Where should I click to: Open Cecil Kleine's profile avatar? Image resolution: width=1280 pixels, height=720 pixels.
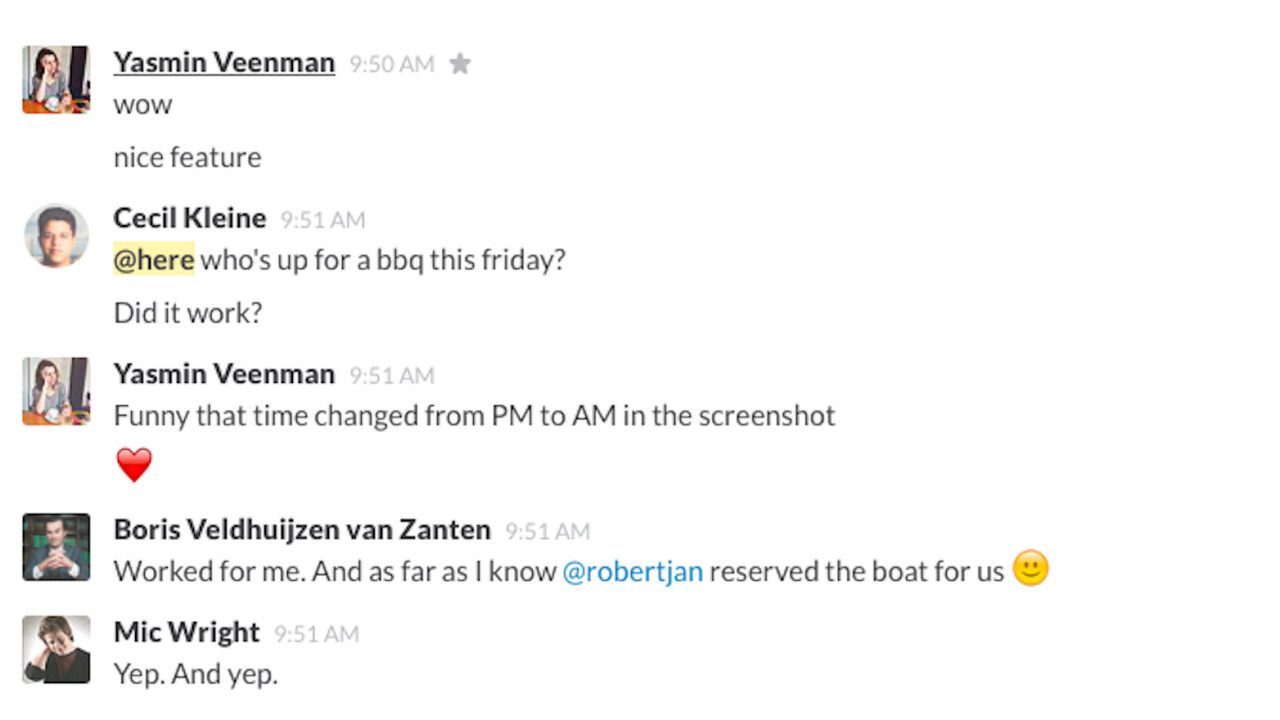click(56, 236)
